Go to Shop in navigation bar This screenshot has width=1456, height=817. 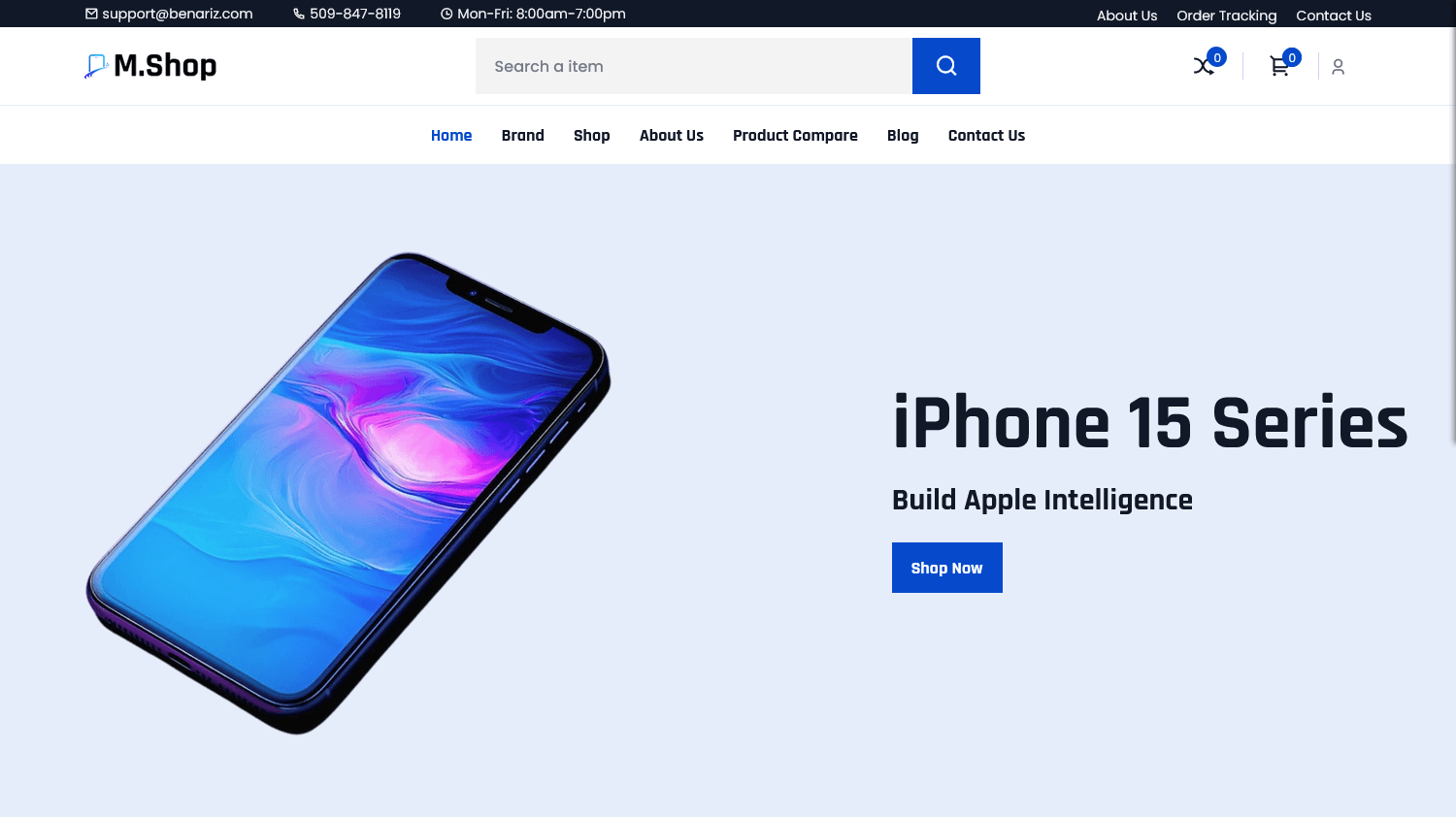[x=592, y=135]
